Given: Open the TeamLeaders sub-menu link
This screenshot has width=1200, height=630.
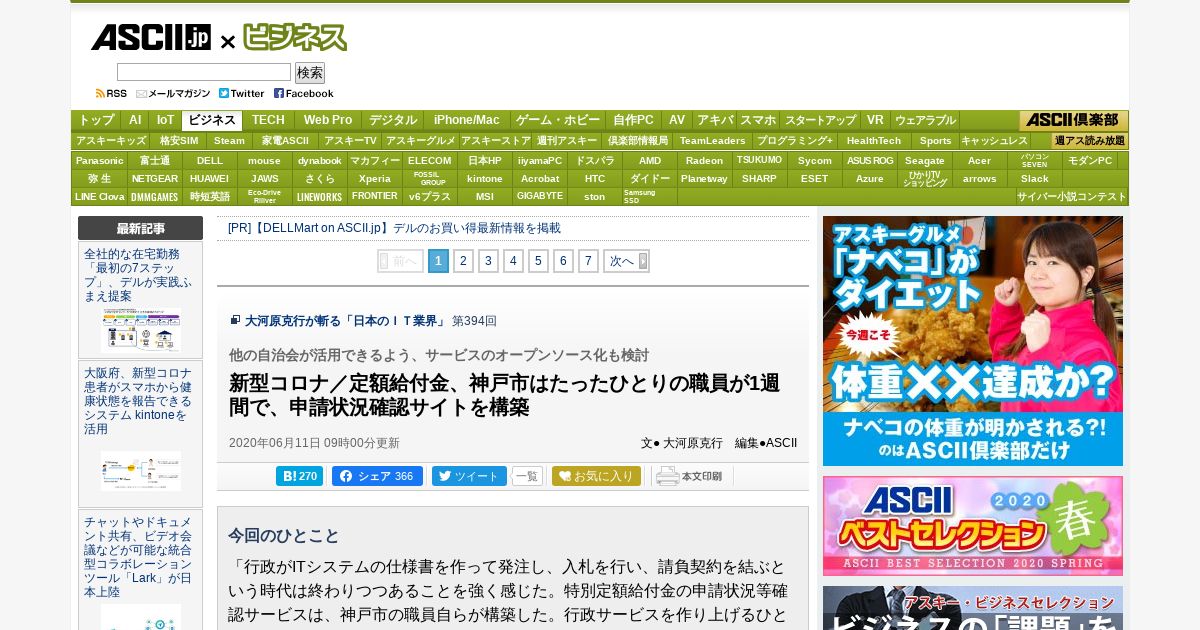Looking at the screenshot, I should coord(712,141).
